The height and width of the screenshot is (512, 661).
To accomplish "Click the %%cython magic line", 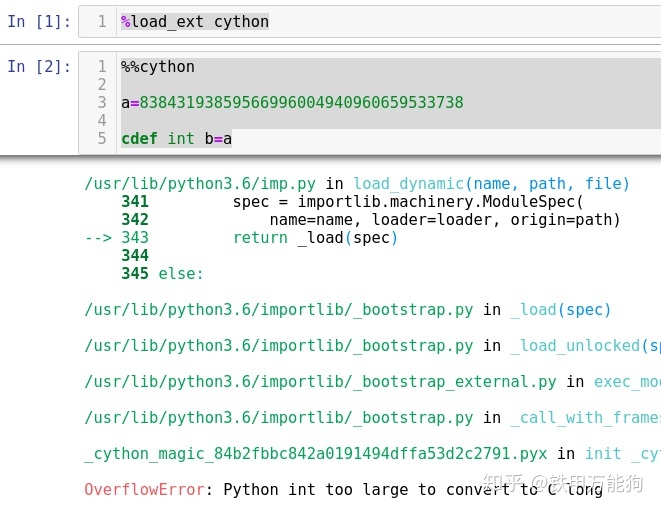I will pos(158,67).
